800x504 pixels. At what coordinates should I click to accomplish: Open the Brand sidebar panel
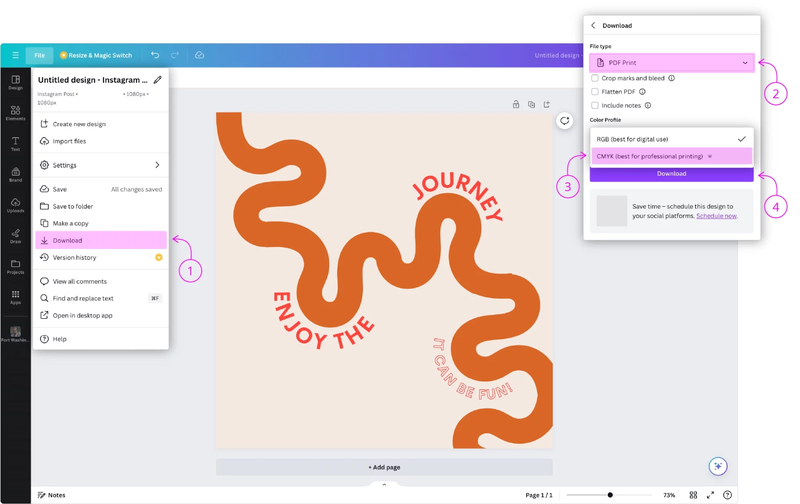tap(15, 174)
